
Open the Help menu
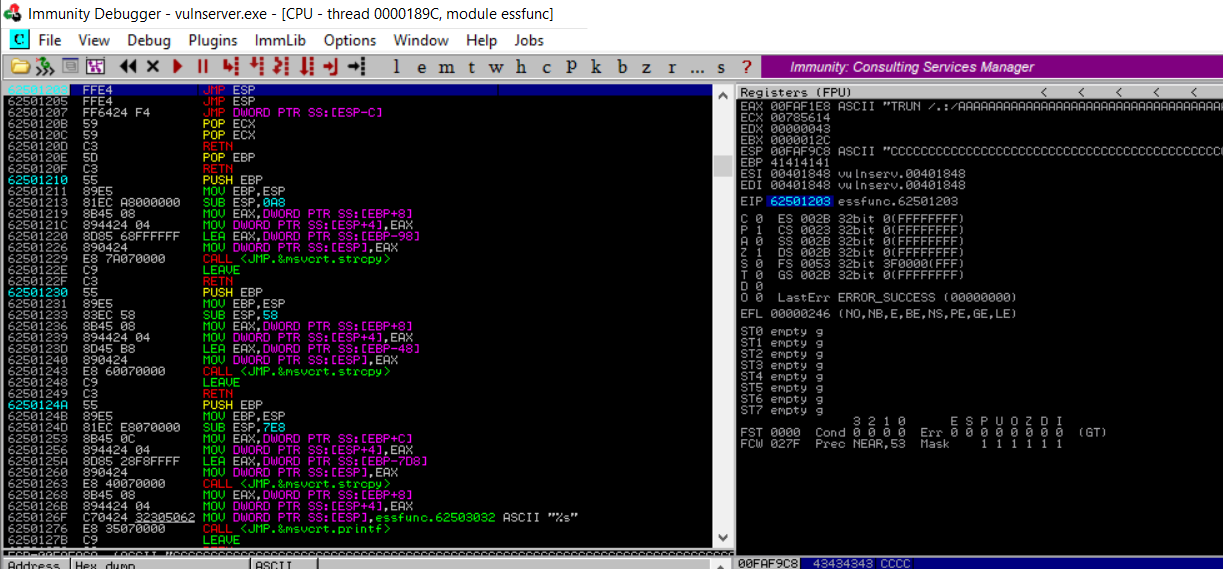coord(481,40)
